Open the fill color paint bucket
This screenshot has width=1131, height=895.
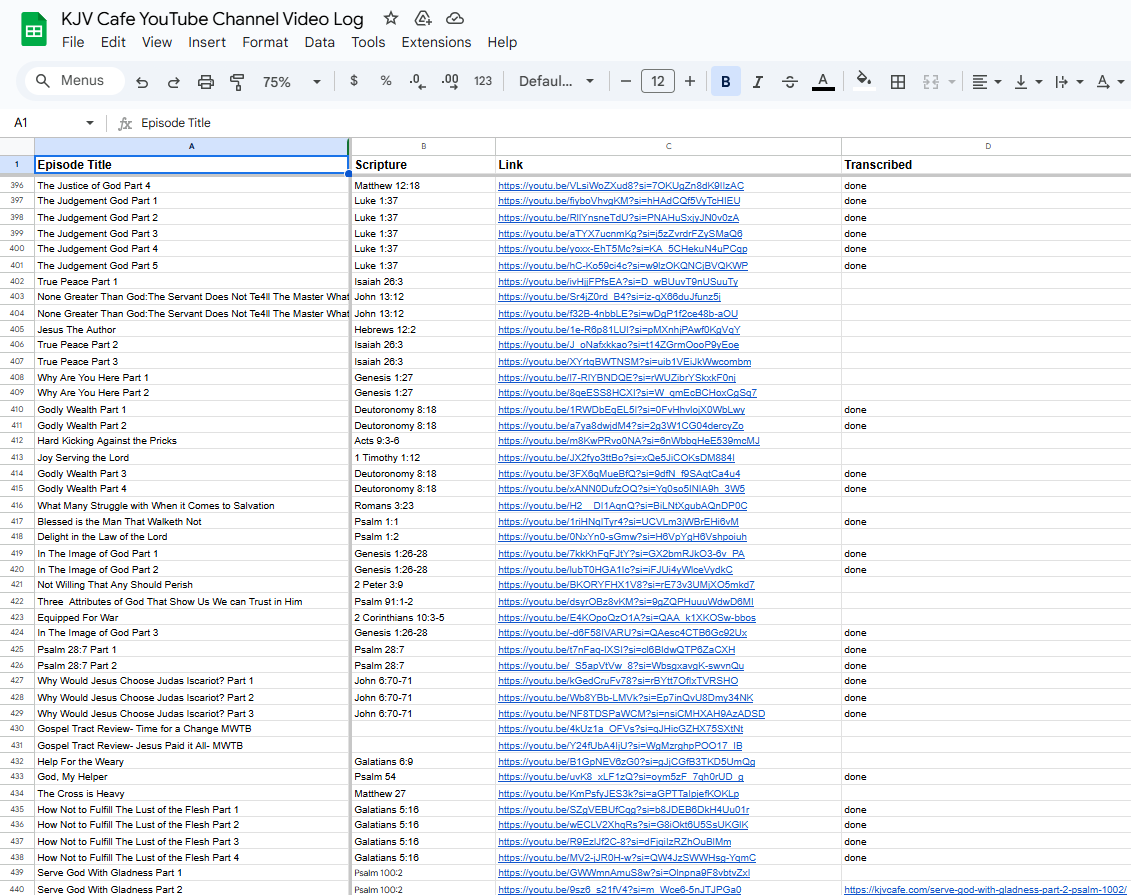tap(863, 81)
